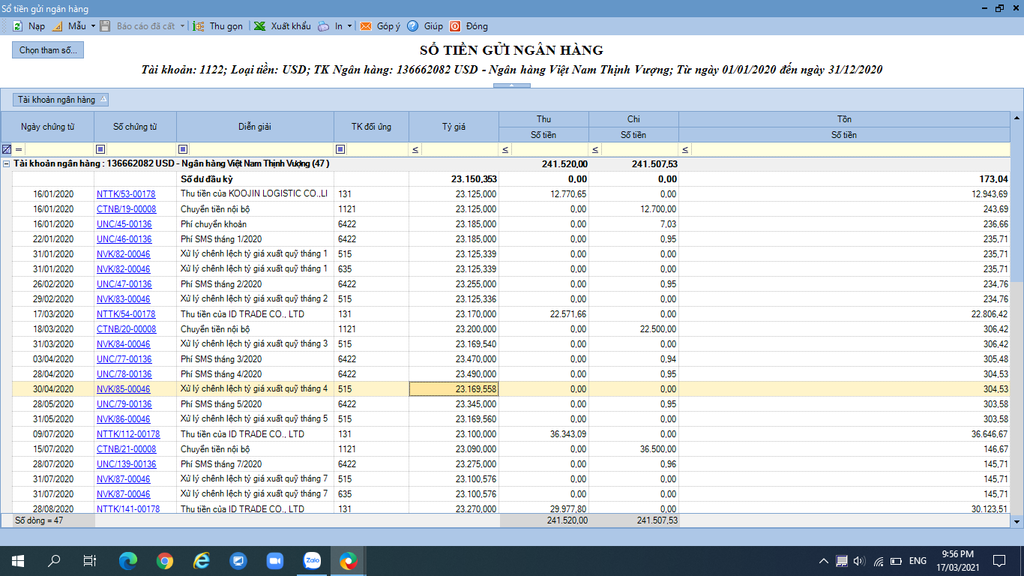Open Internet Explorer from taskbar
1024x576 pixels.
pyautogui.click(x=202, y=561)
